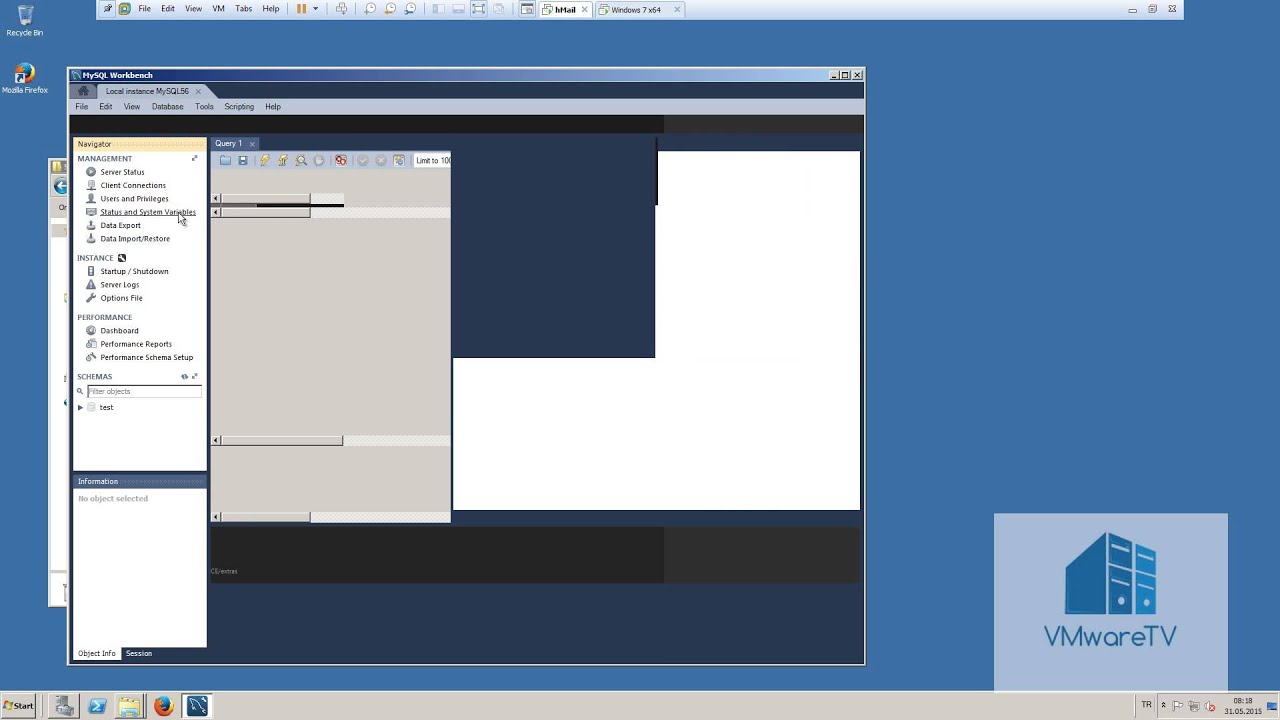Open SQL script file icon in query toolbar
Image resolution: width=1280 pixels, height=720 pixels.
(x=225, y=160)
